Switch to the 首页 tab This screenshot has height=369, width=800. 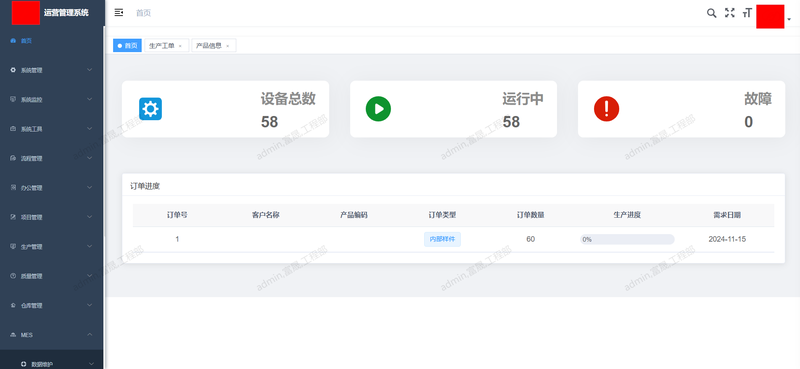point(128,45)
